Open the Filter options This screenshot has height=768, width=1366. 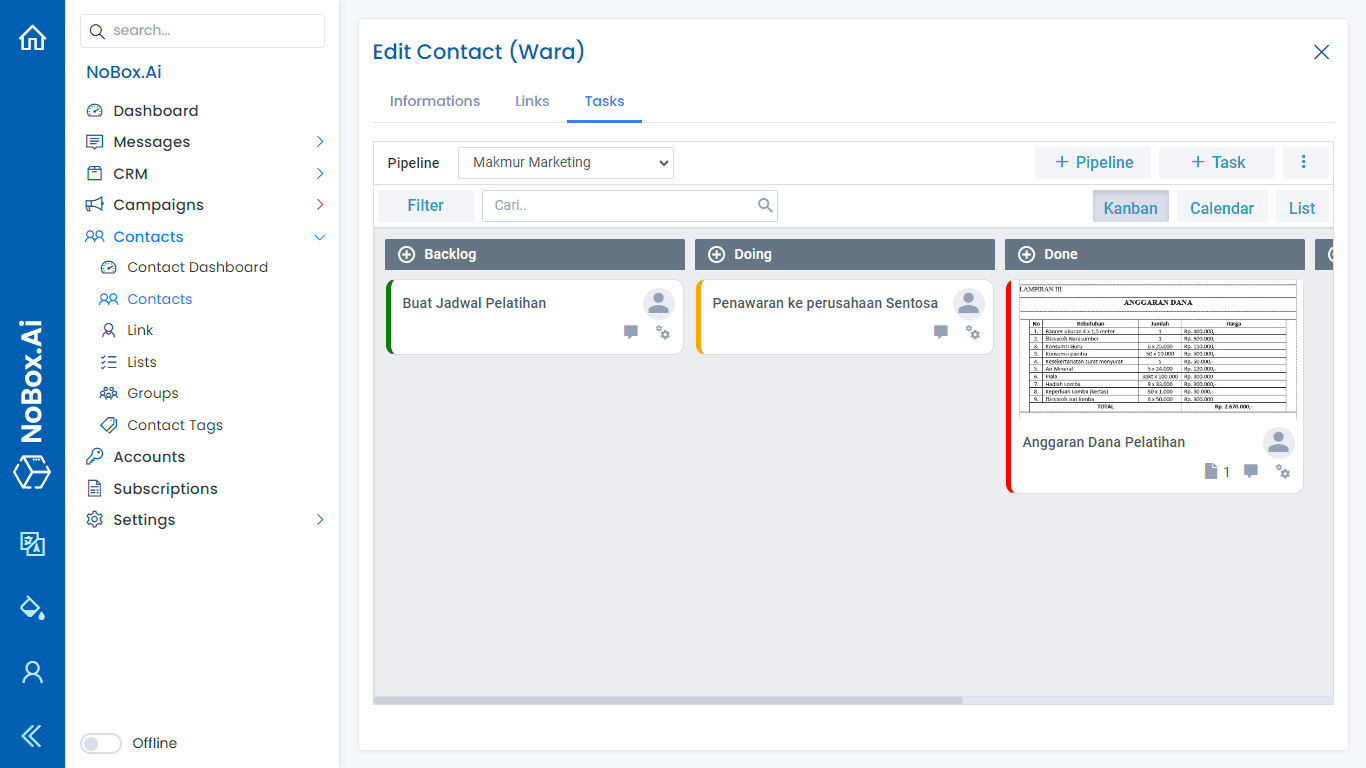click(x=425, y=205)
